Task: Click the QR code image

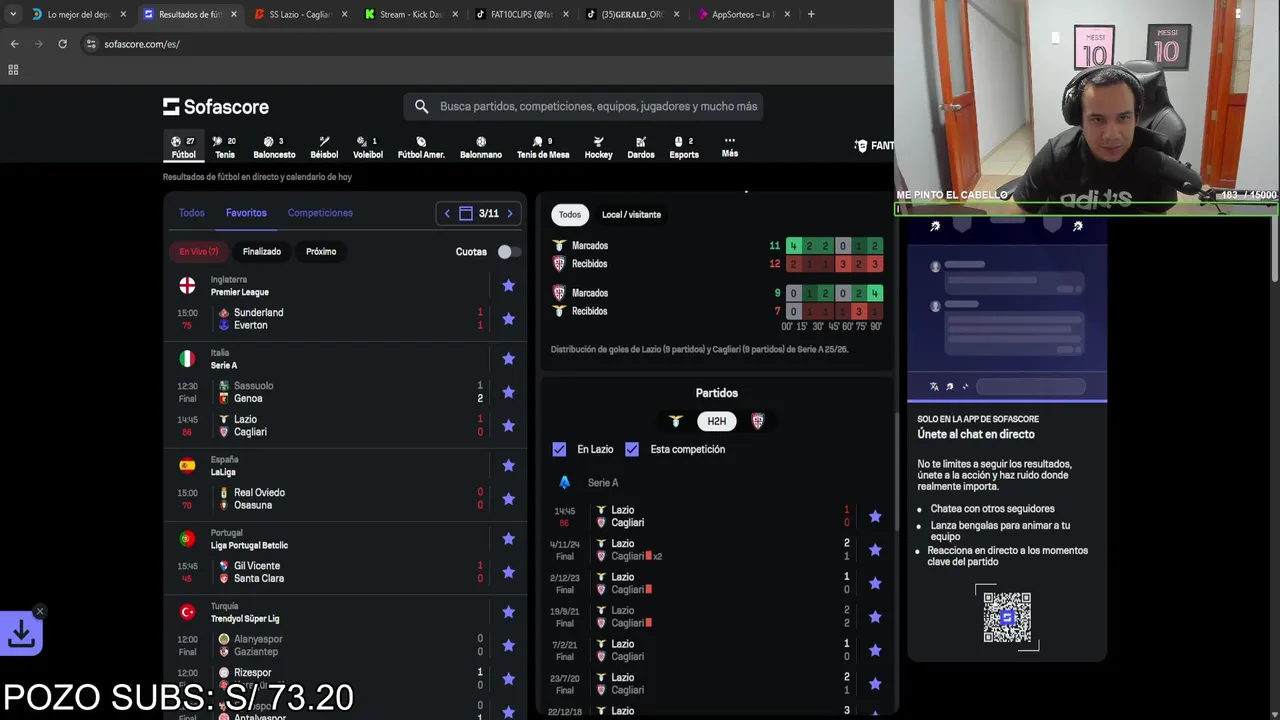Action: (x=1007, y=617)
